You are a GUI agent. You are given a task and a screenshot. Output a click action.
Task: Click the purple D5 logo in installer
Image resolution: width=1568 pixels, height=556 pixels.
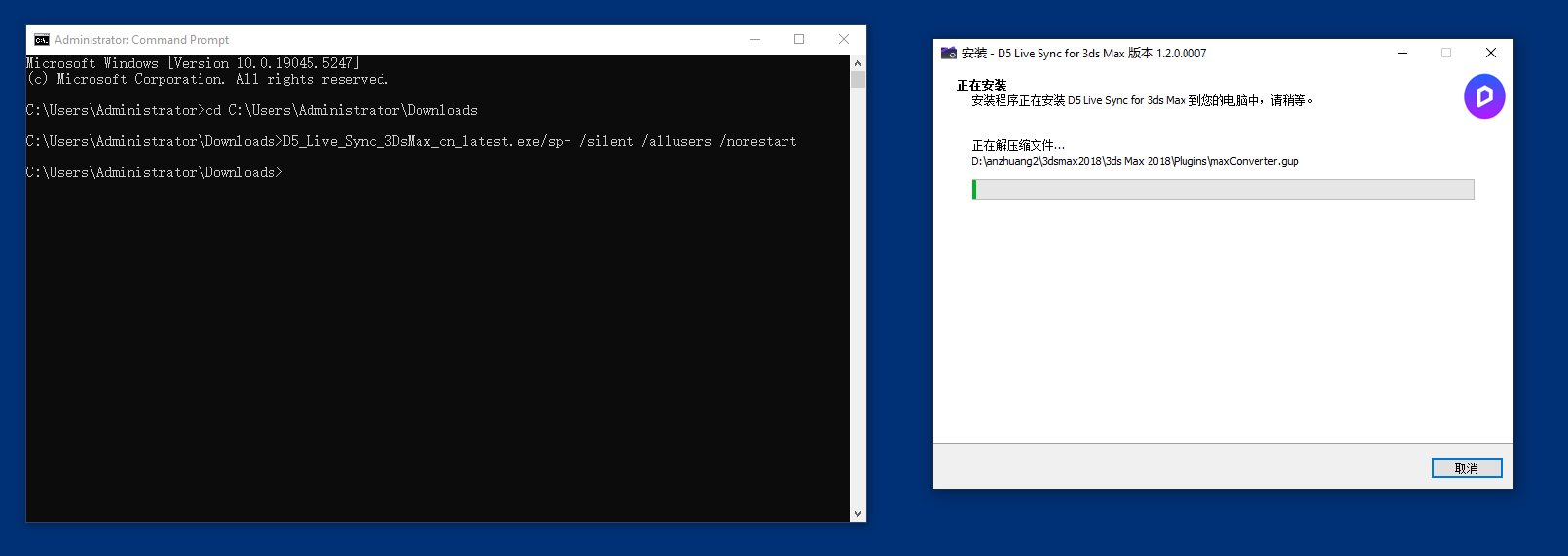1484,96
